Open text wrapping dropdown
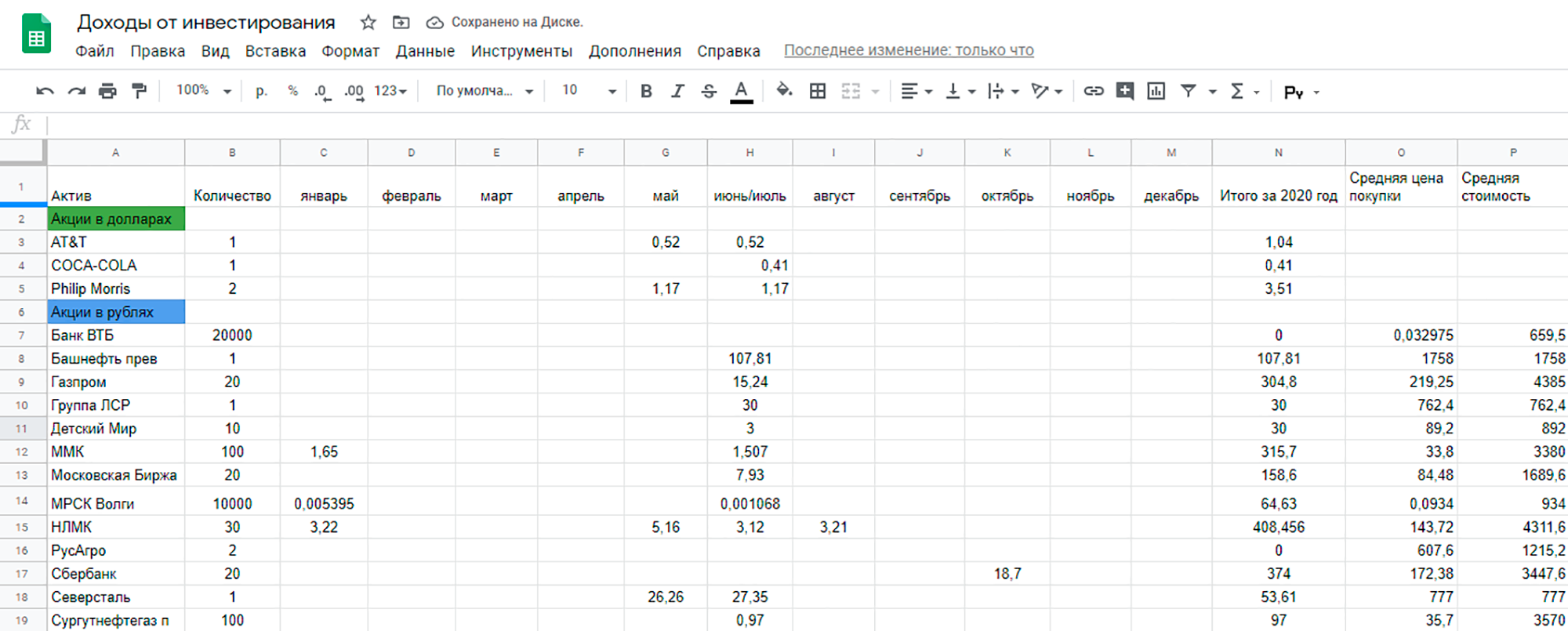The width and height of the screenshot is (1568, 631). coord(1003,91)
